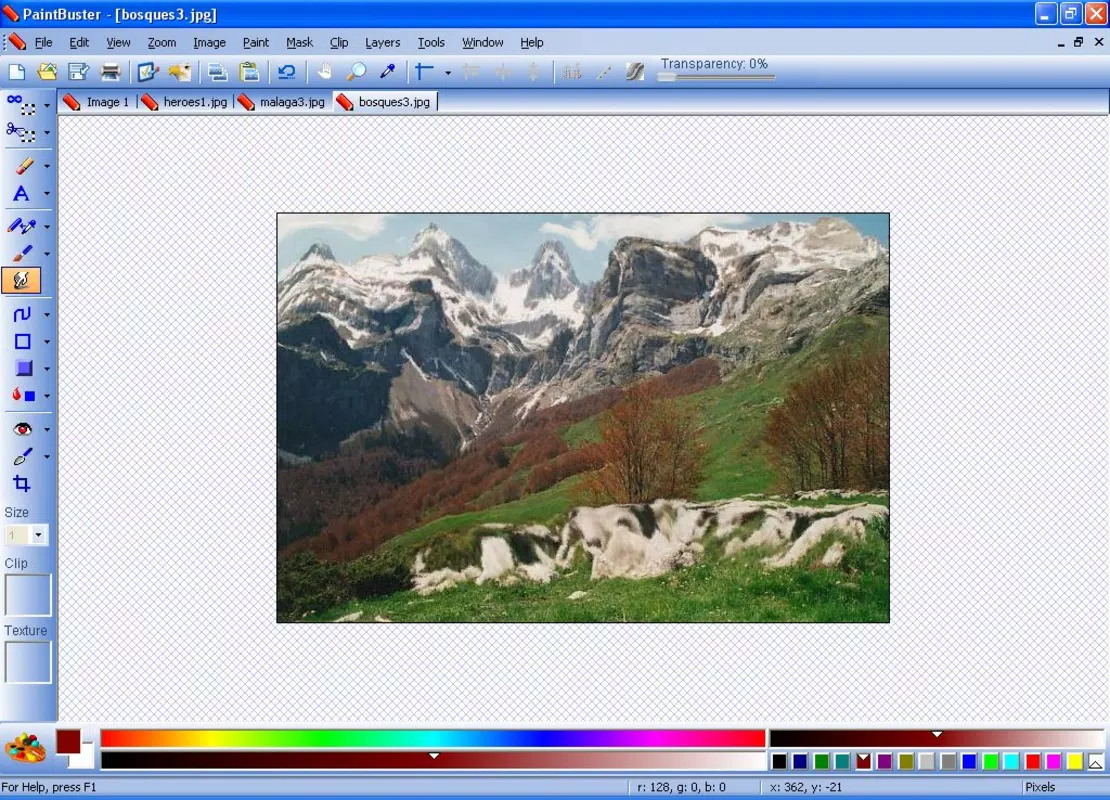
Task: Select the Eyedropper icon in the top toolbar
Action: (387, 72)
